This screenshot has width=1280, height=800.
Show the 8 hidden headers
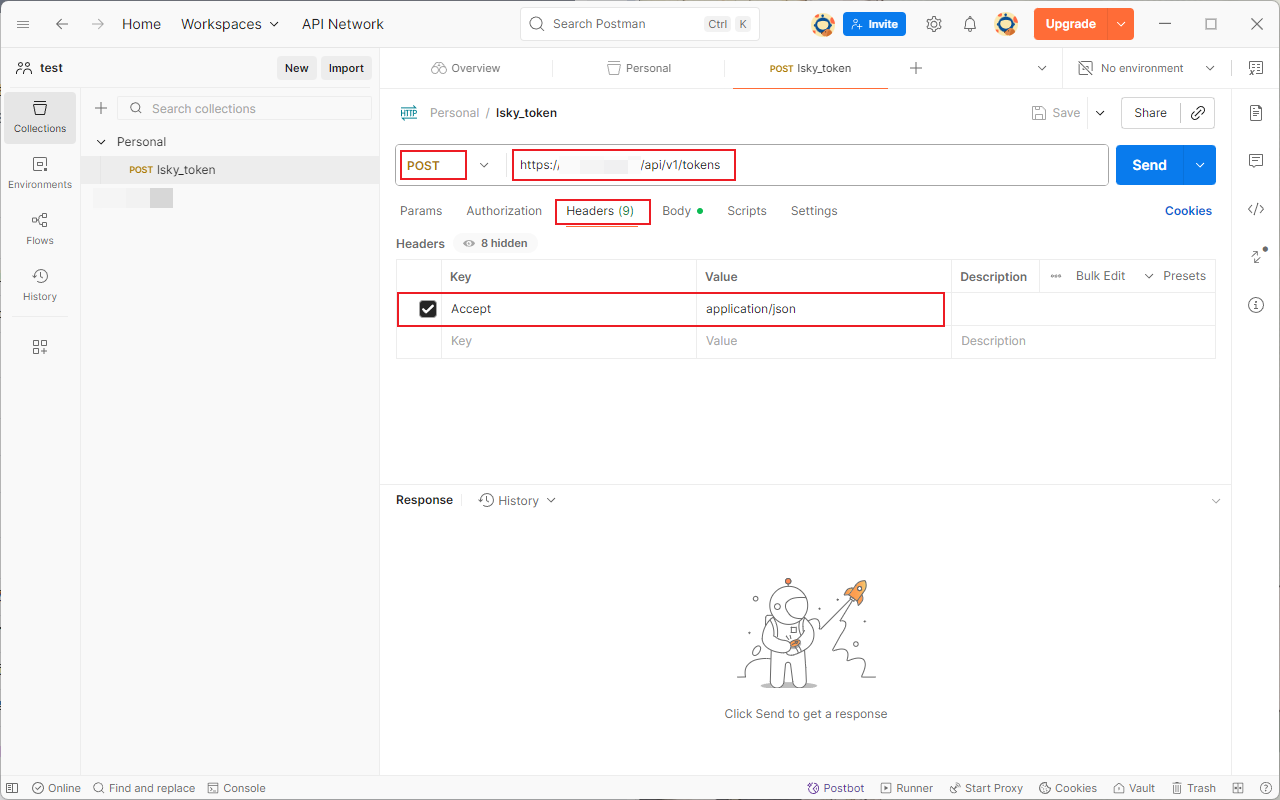coord(495,243)
